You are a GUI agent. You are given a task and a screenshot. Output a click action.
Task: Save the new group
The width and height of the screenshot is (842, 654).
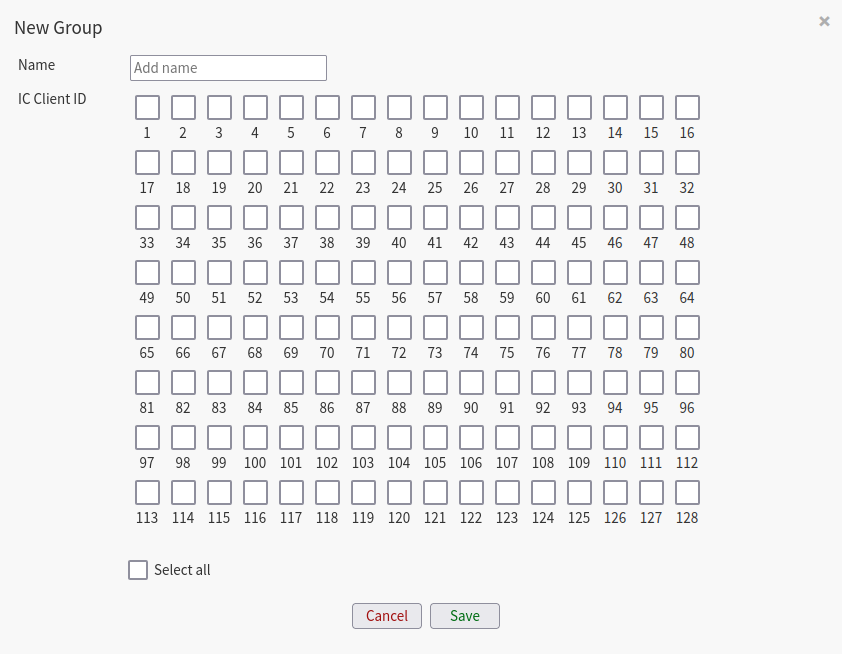[464, 616]
